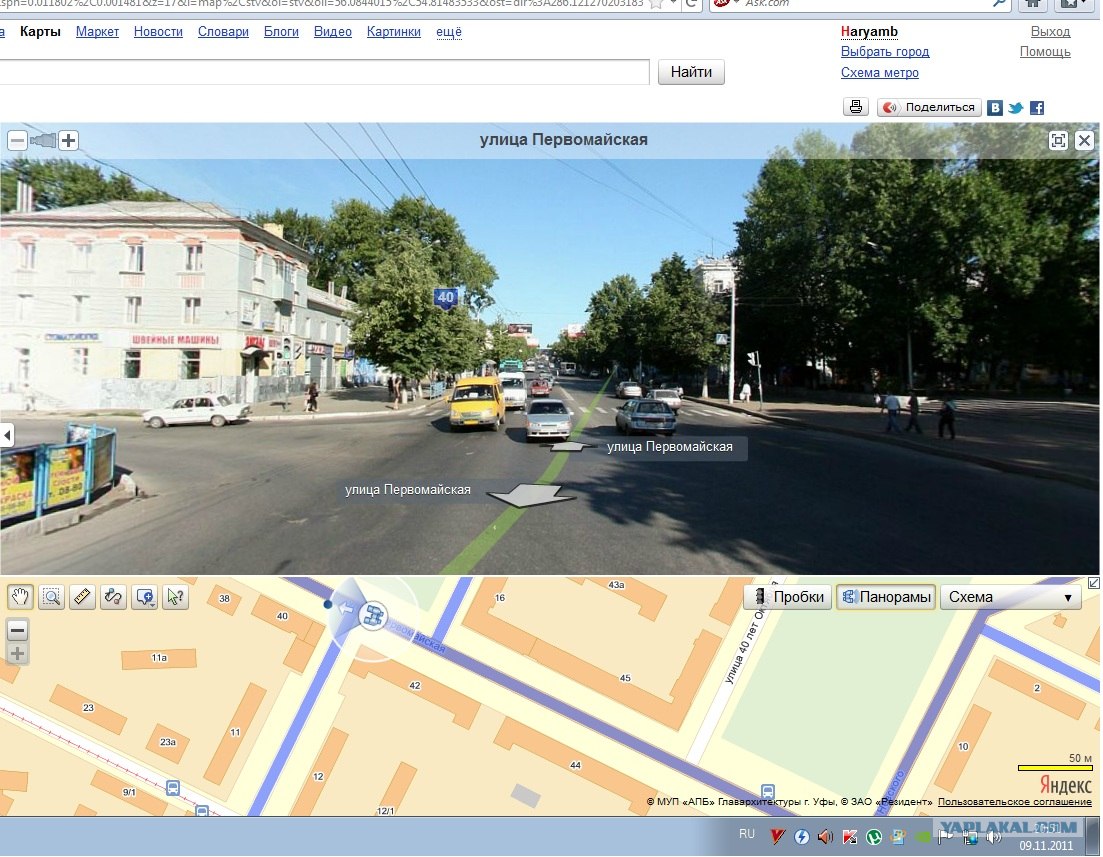Share via Facebook icon
The image size is (1103, 857).
click(x=1037, y=108)
